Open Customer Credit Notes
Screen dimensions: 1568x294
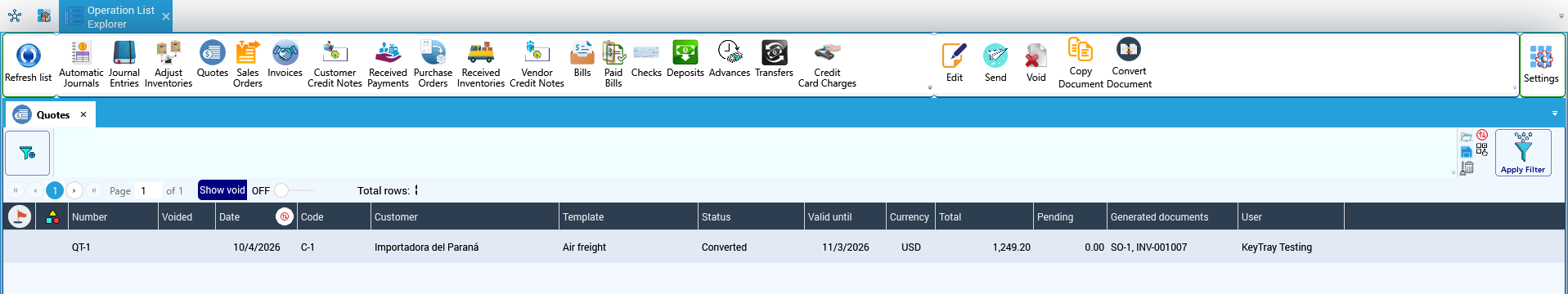(x=335, y=65)
